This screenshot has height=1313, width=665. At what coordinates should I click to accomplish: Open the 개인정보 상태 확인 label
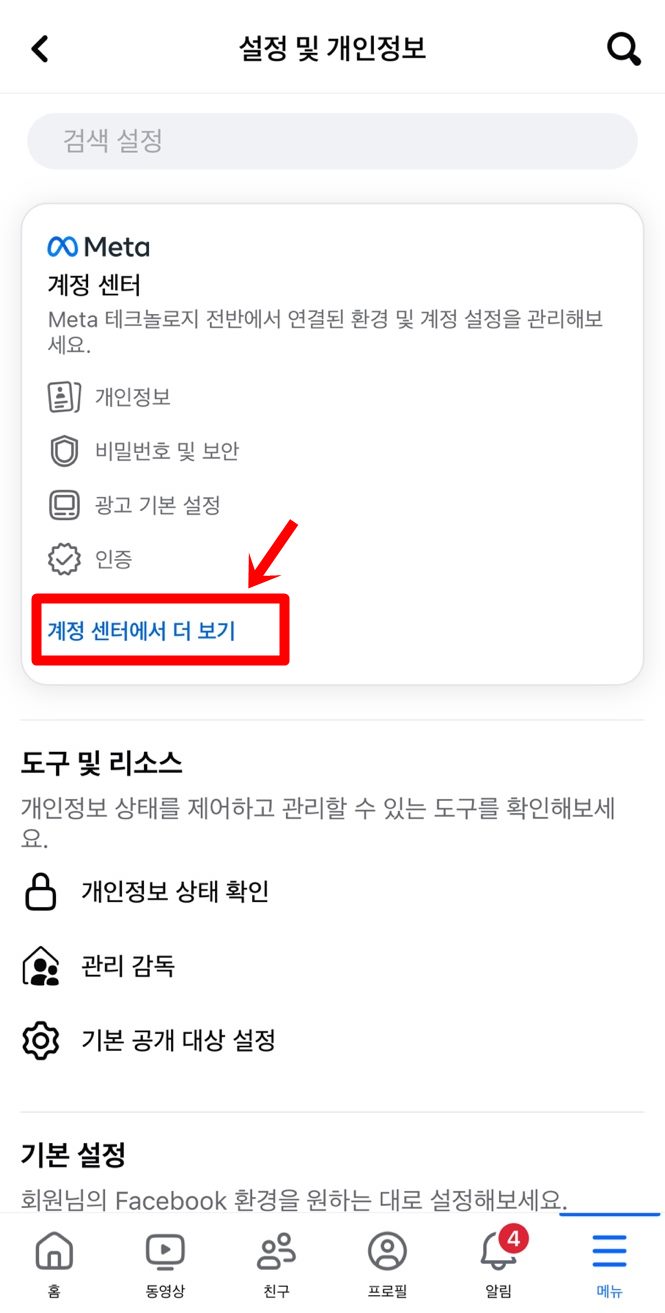coord(175,891)
